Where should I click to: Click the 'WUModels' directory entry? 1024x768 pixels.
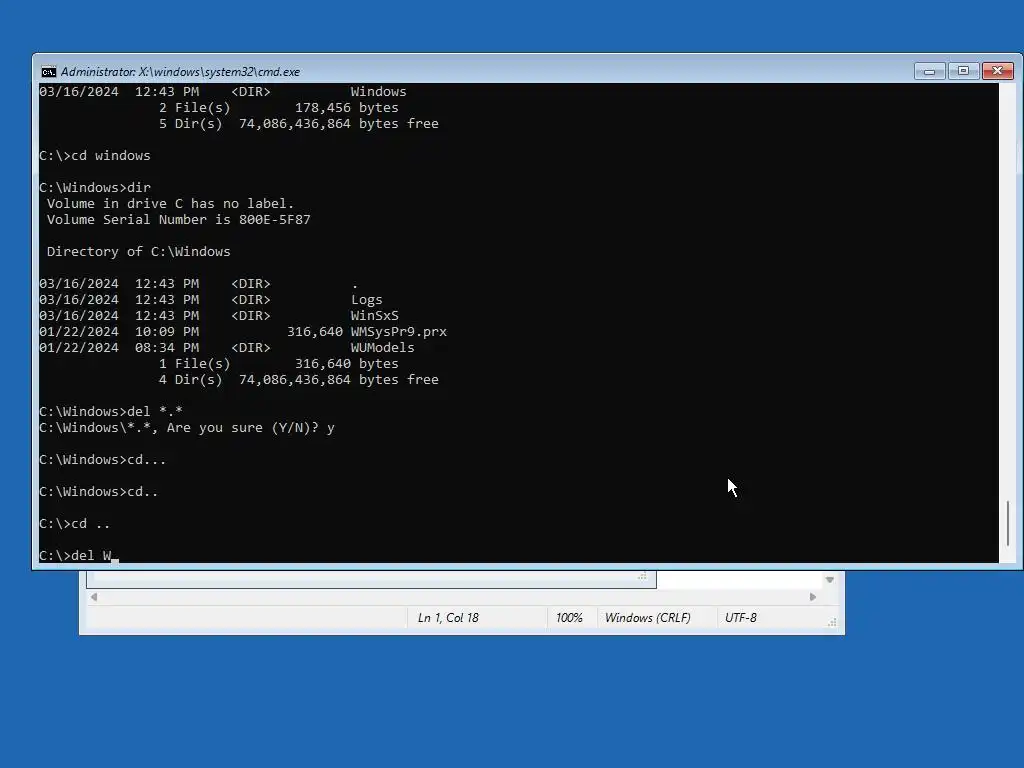coord(382,347)
